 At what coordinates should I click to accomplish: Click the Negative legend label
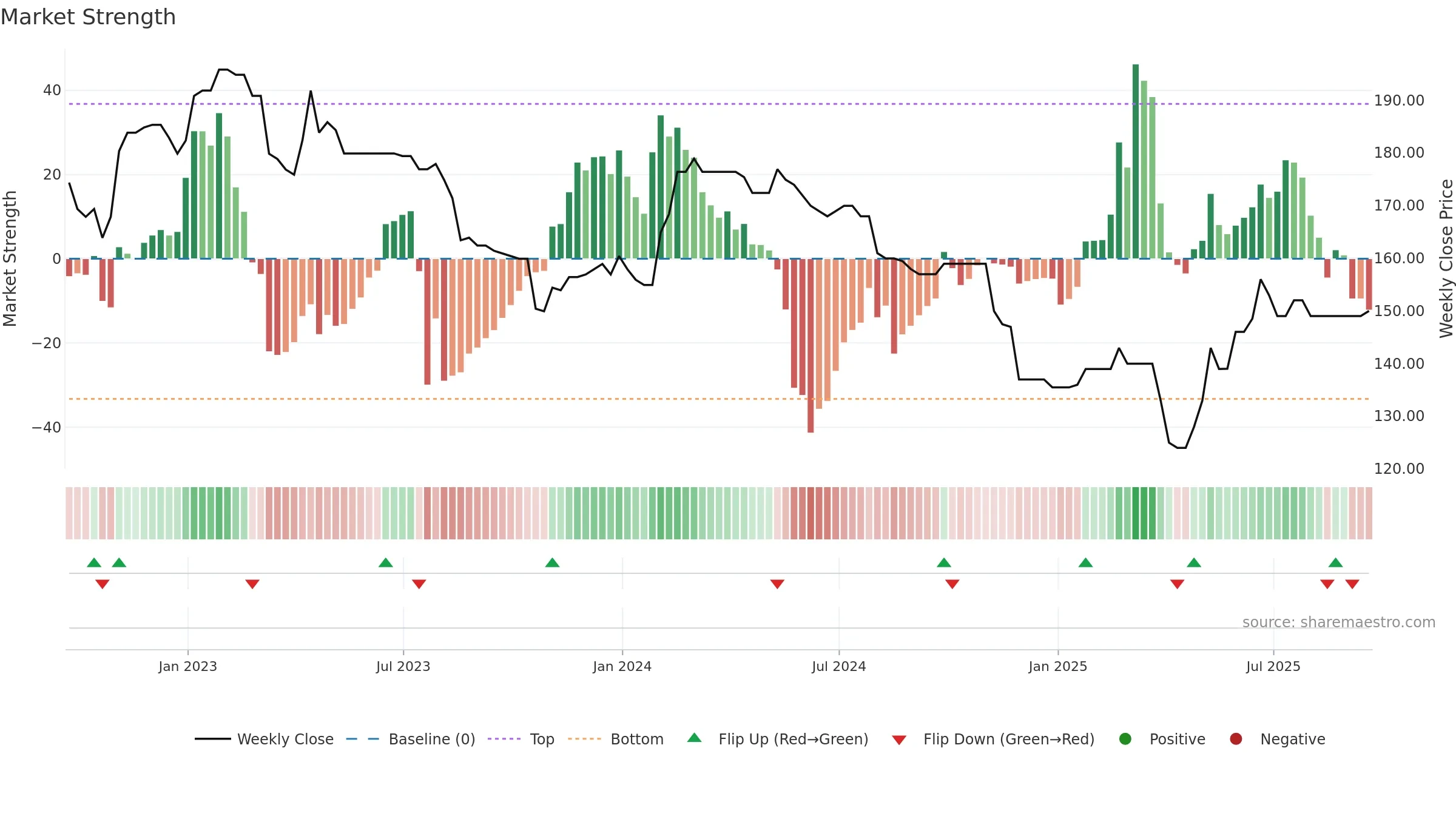[x=1293, y=739]
